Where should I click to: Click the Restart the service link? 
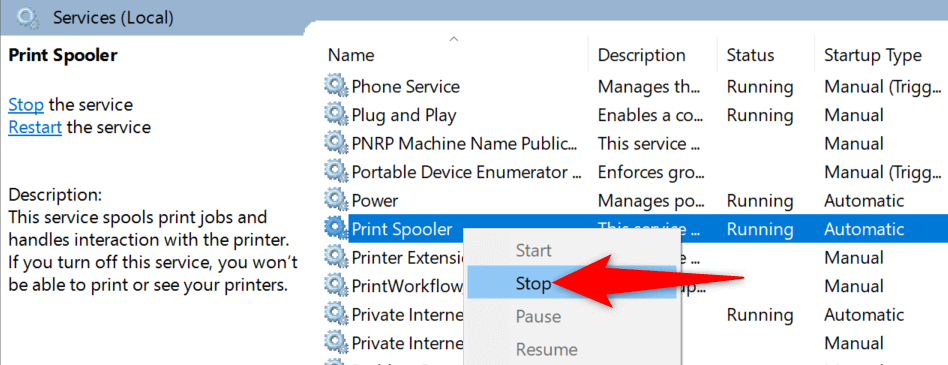pos(35,128)
